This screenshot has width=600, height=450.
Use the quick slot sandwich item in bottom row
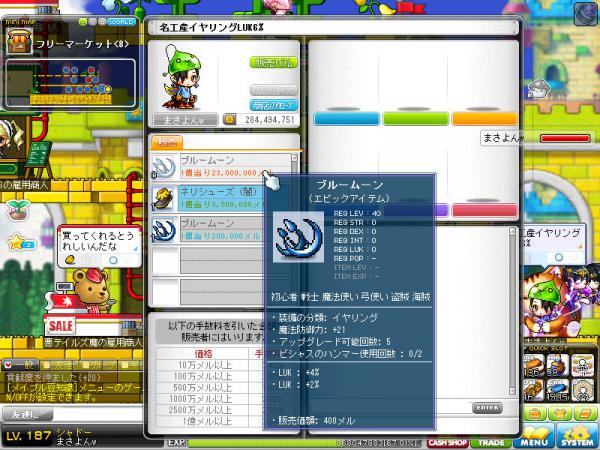click(534, 390)
